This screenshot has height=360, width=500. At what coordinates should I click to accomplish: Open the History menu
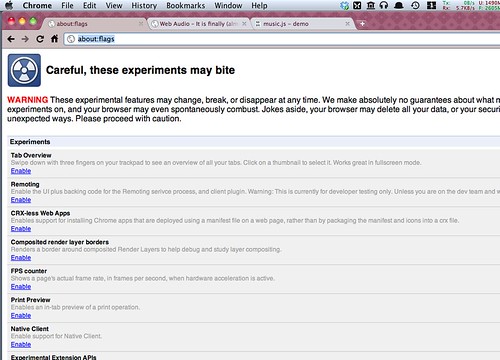tap(144, 5)
